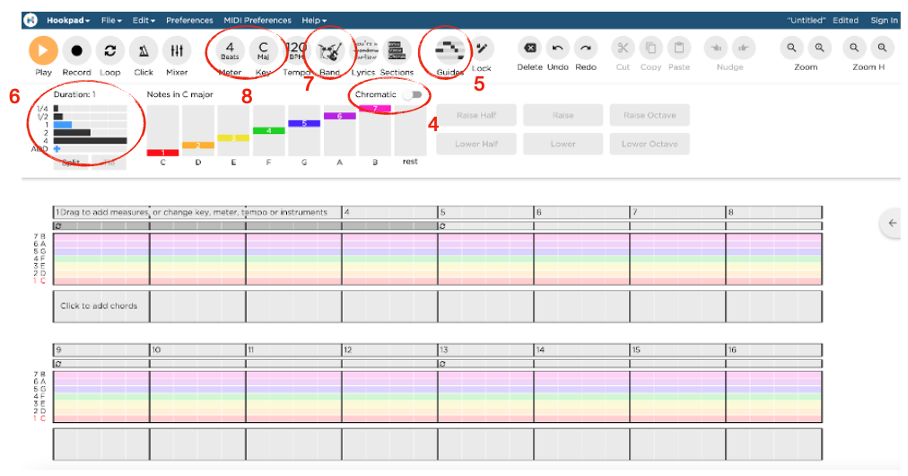This screenshot has height=476, width=908.
Task: Click the Guides icon
Action: point(450,50)
